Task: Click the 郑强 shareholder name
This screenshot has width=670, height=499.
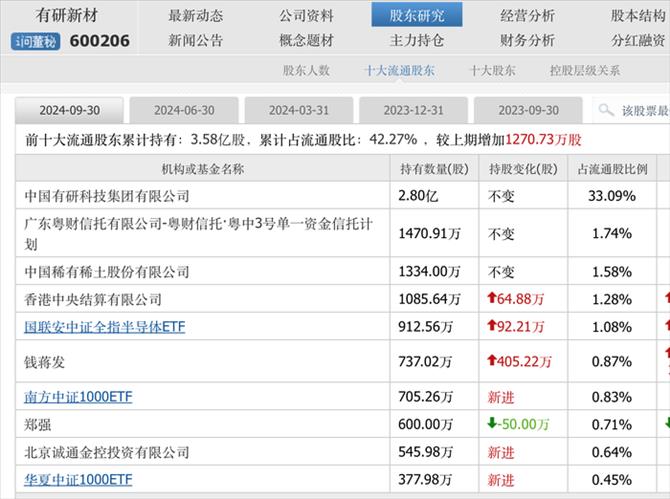Action: point(38,425)
